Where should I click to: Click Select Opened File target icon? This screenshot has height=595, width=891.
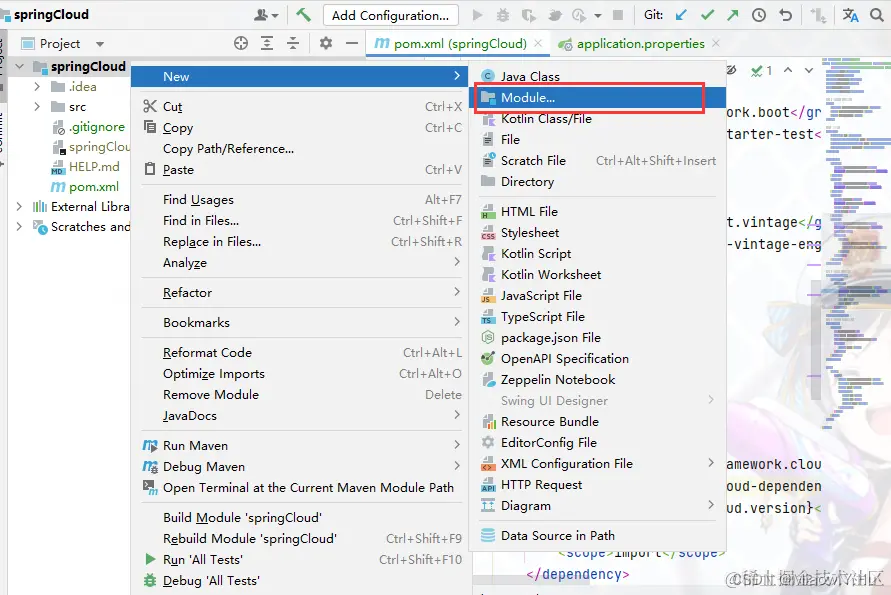(241, 43)
